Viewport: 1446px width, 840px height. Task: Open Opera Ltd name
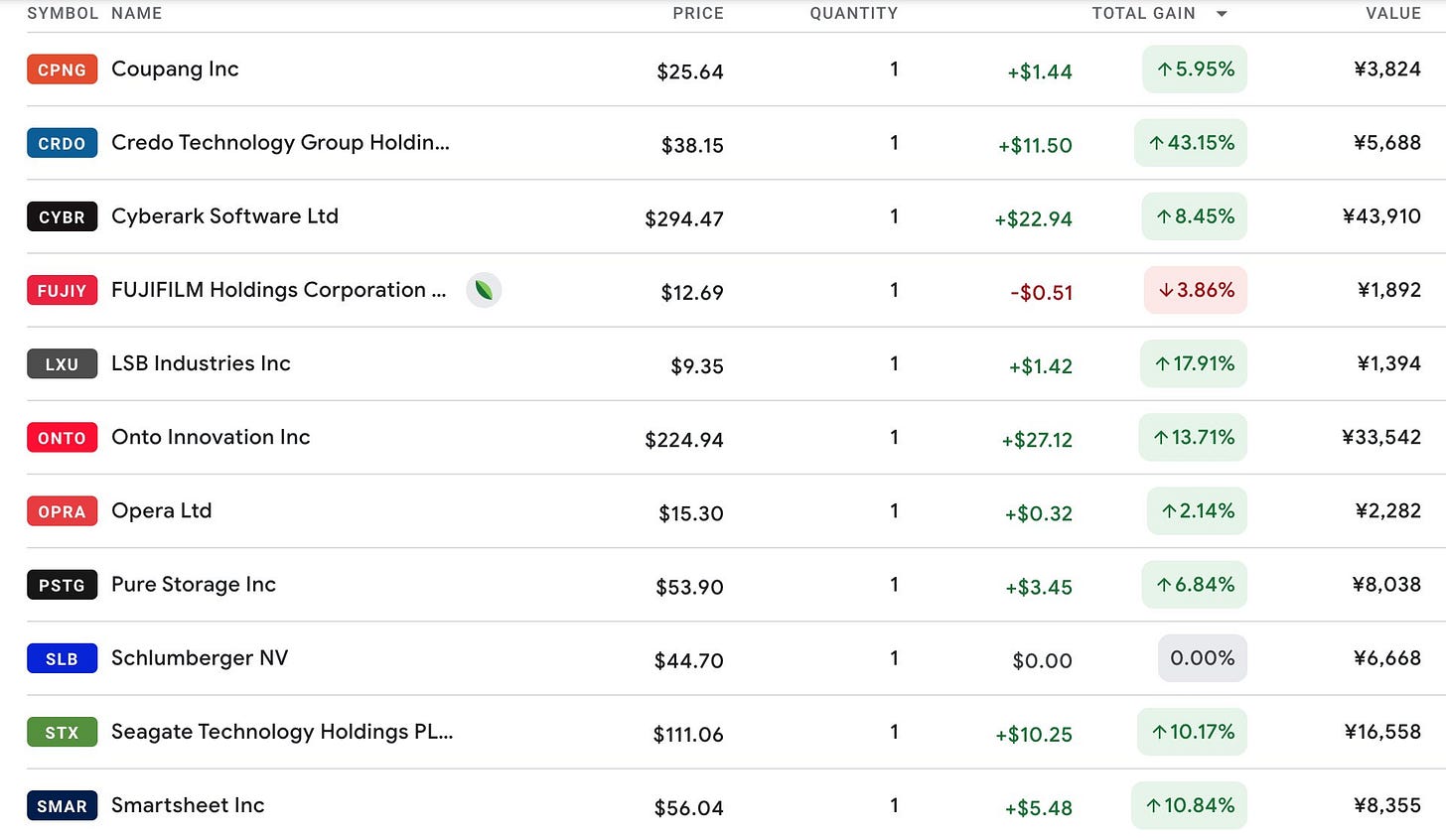[x=161, y=511]
